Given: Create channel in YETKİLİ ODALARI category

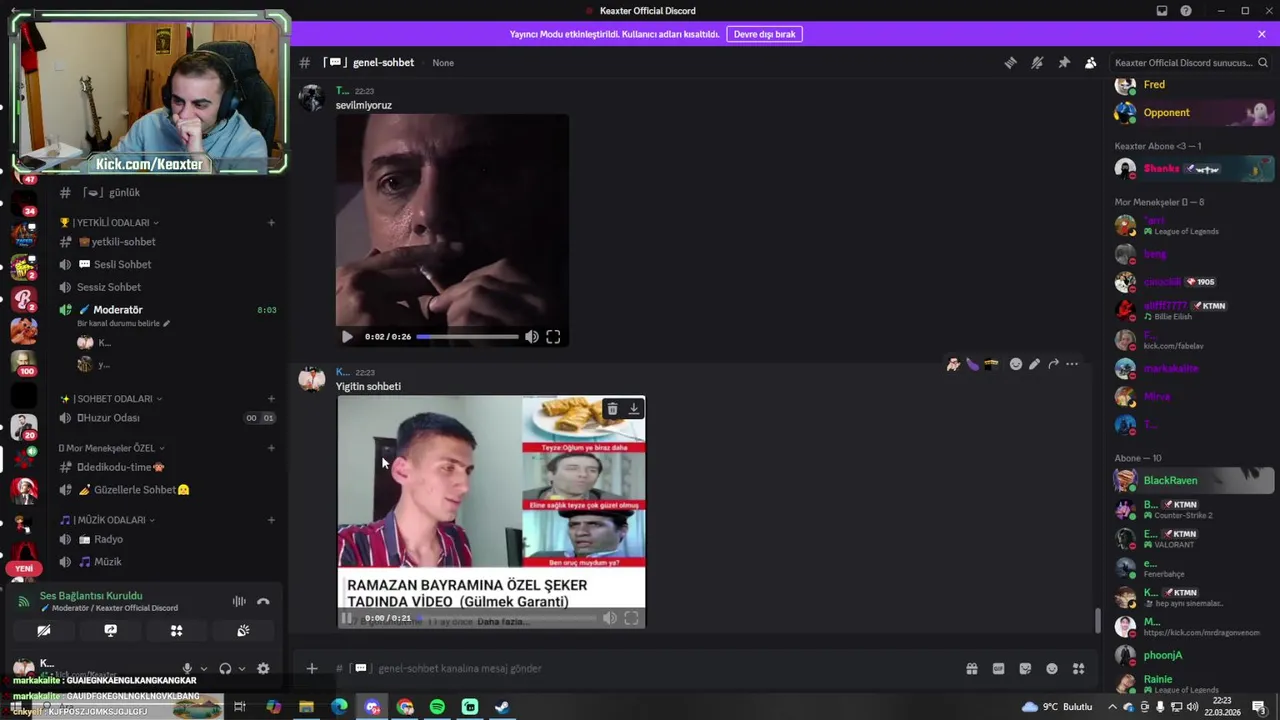Looking at the screenshot, I should [271, 223].
